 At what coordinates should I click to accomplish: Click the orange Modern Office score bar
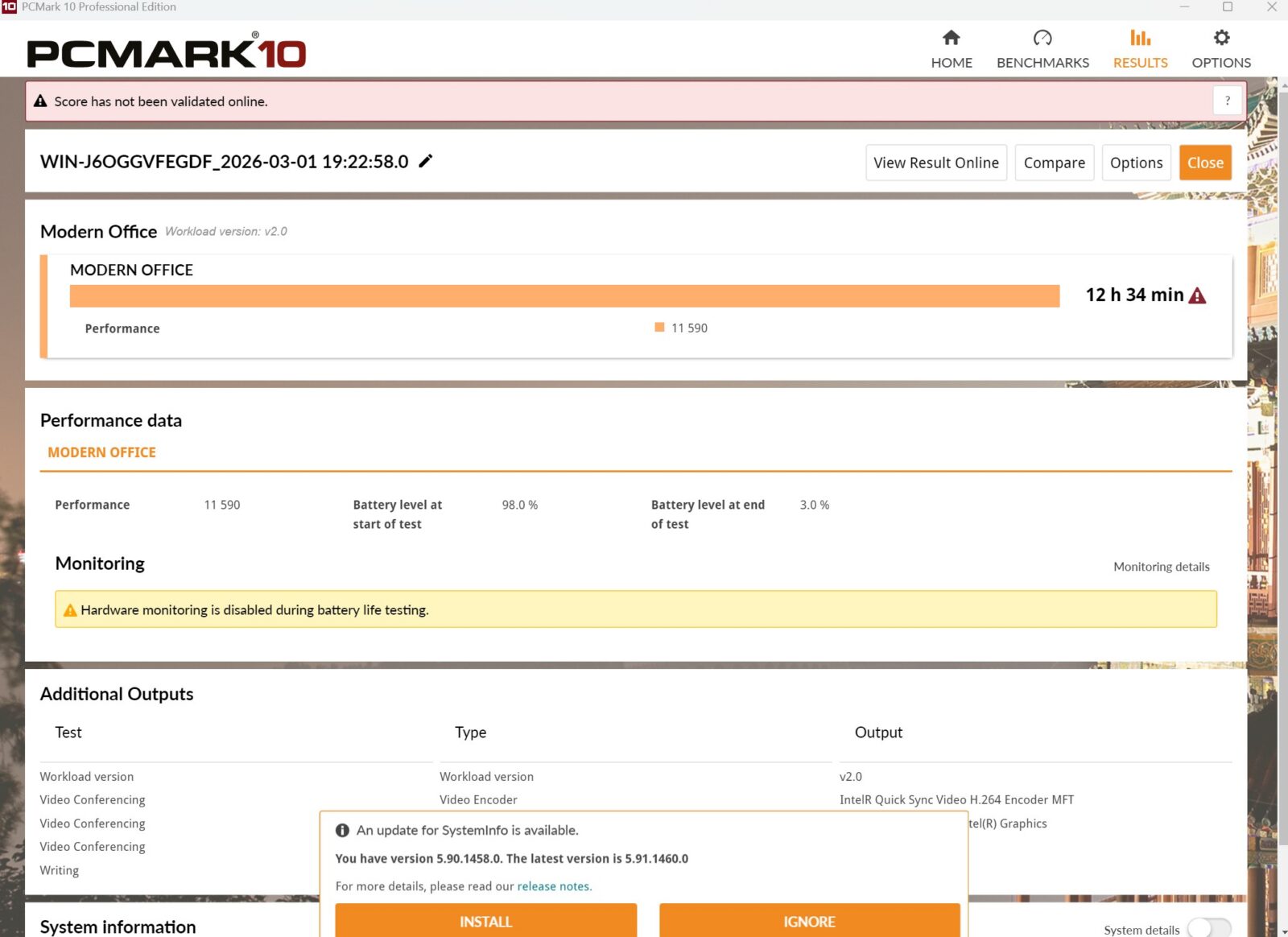(563, 295)
